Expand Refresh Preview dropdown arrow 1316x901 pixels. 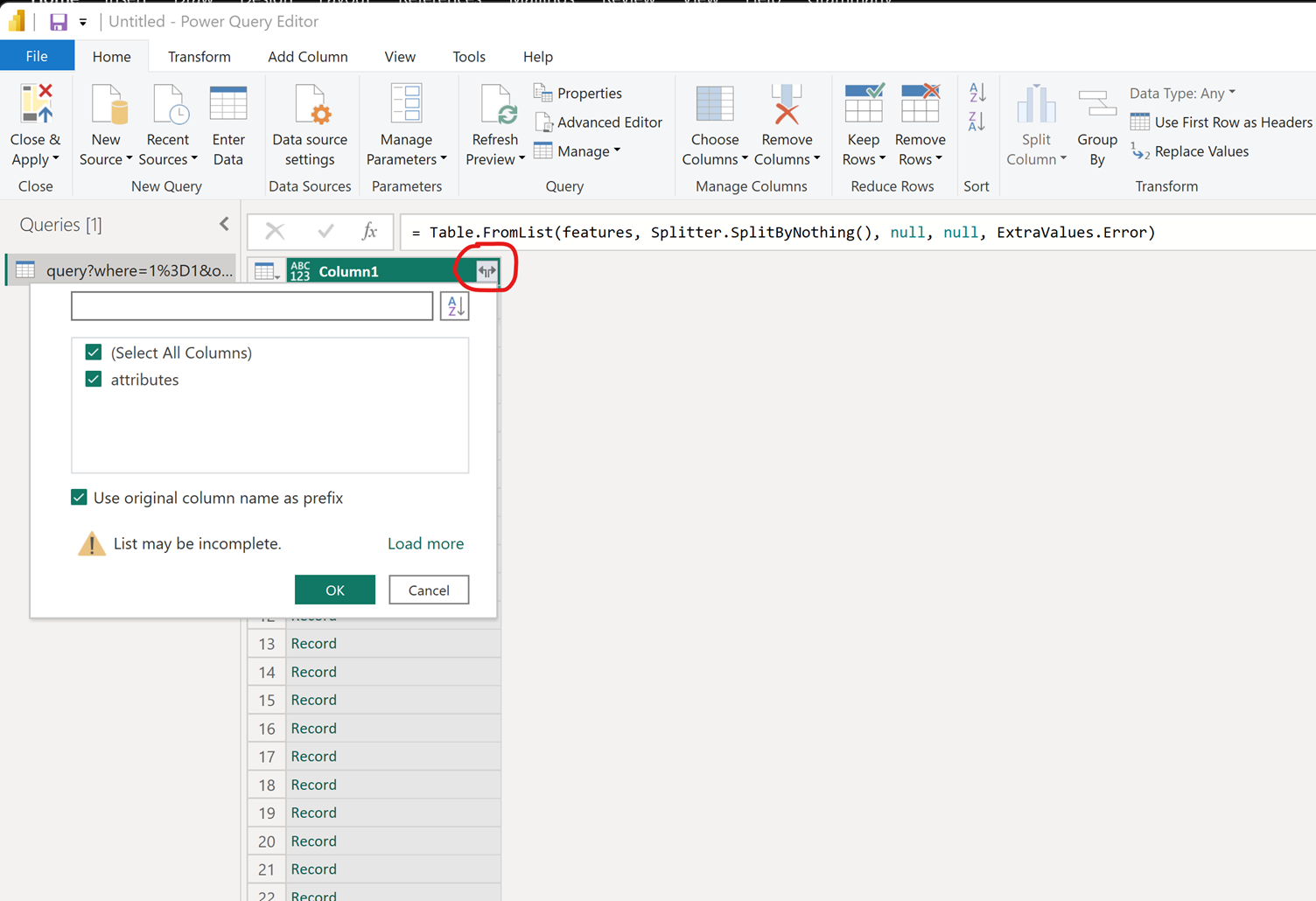click(522, 159)
